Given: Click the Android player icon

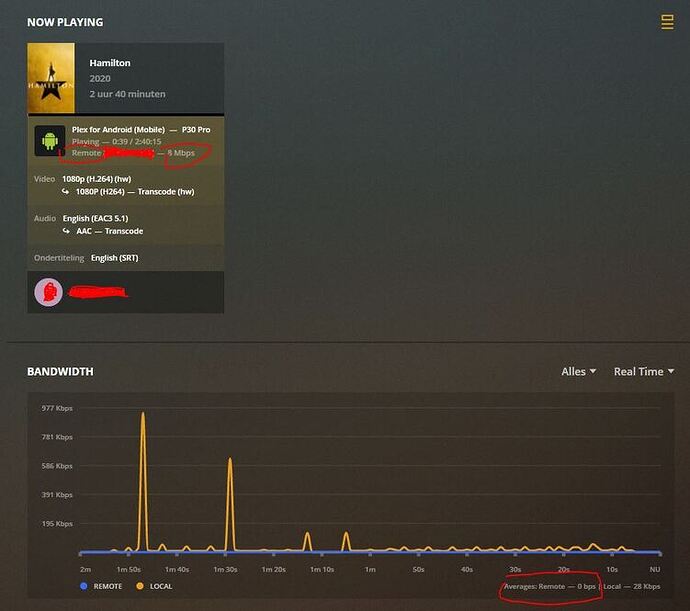Looking at the screenshot, I should 50,141.
